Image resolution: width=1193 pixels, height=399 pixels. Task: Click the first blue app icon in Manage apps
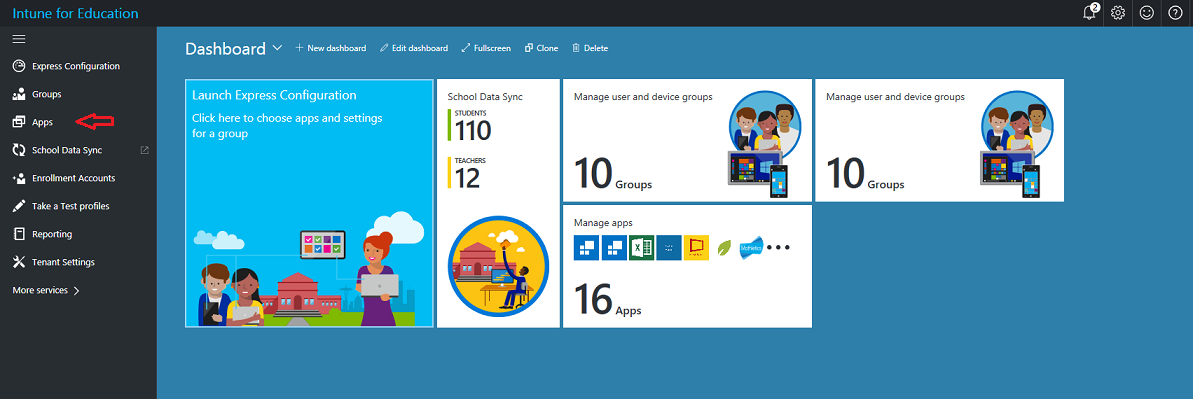(586, 247)
